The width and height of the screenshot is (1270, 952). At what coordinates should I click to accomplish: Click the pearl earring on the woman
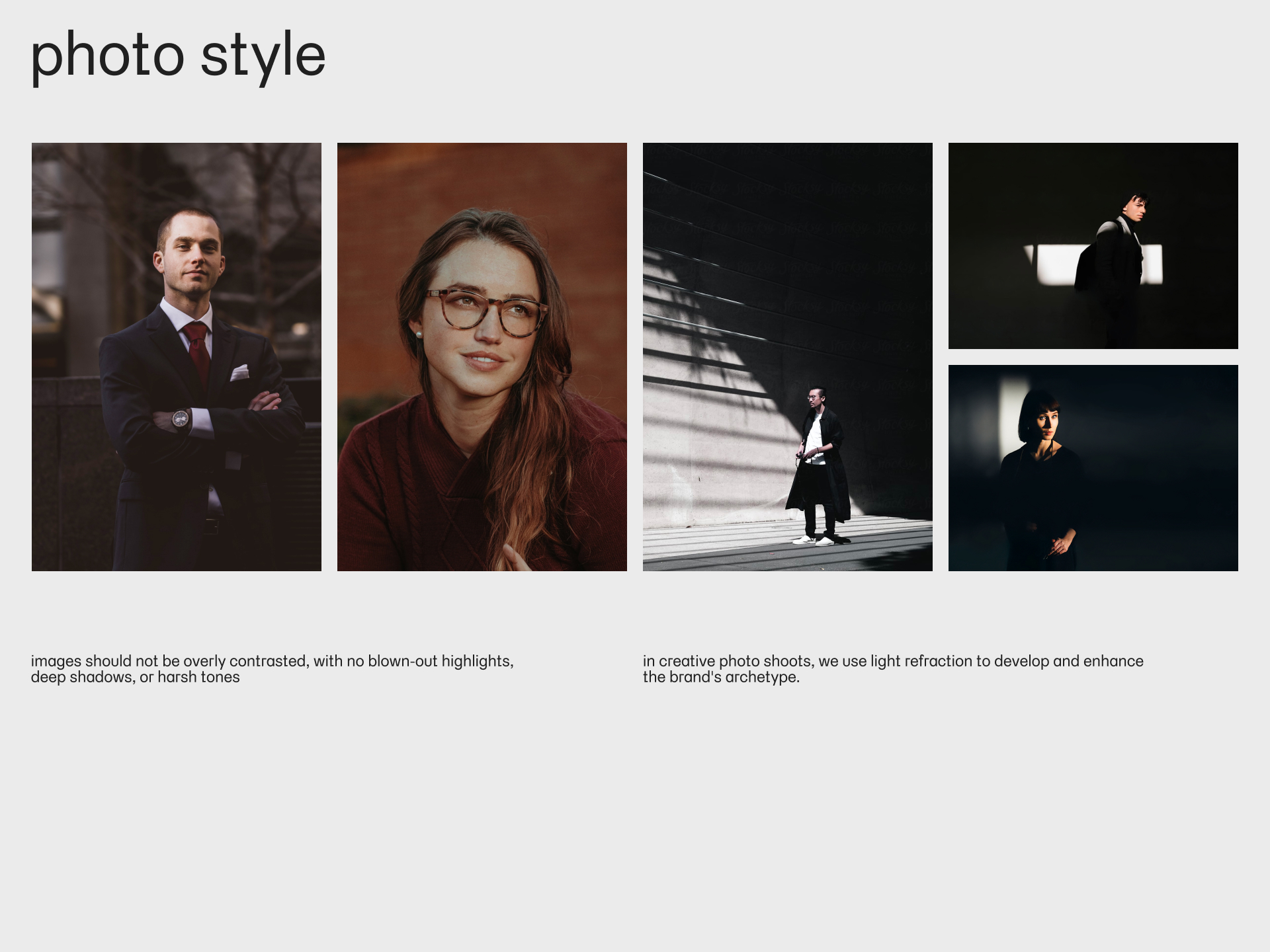(x=418, y=335)
